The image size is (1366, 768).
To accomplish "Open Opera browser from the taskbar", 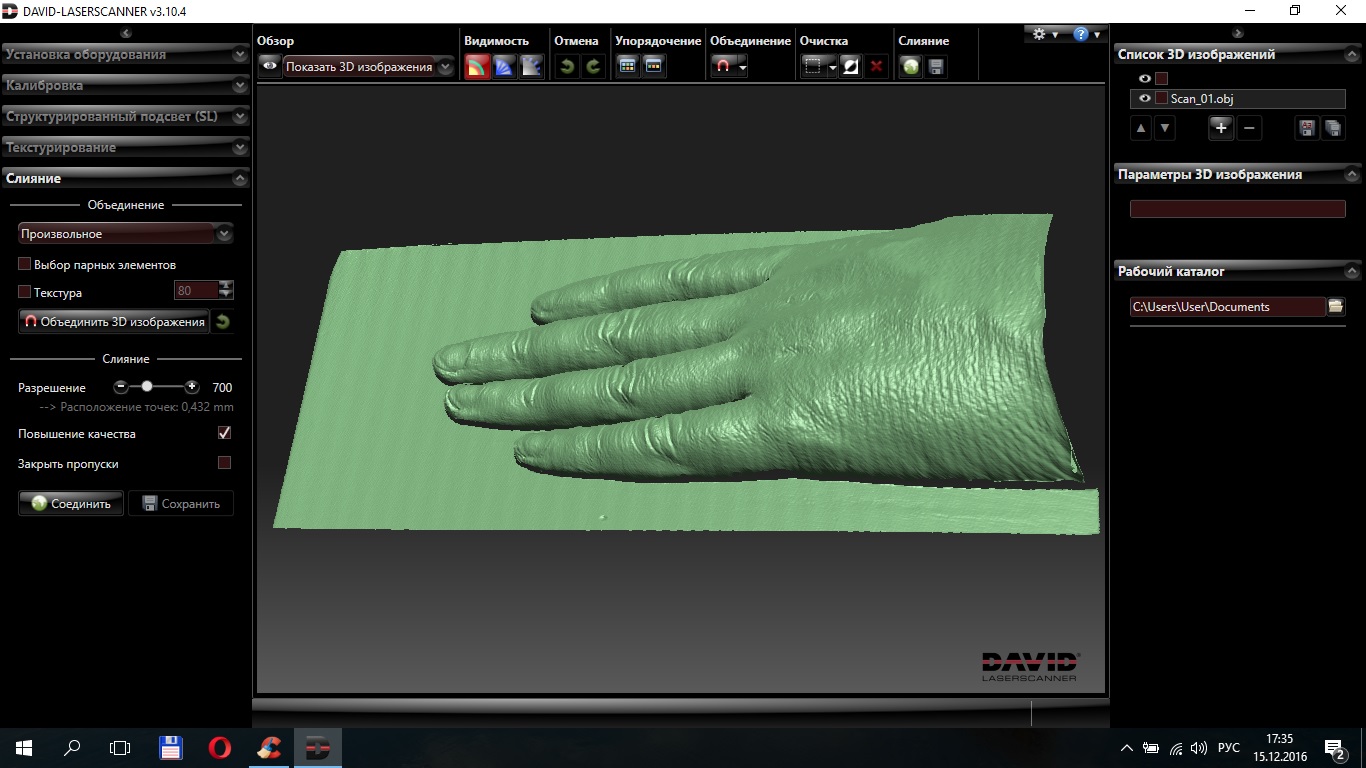I will tap(220, 748).
